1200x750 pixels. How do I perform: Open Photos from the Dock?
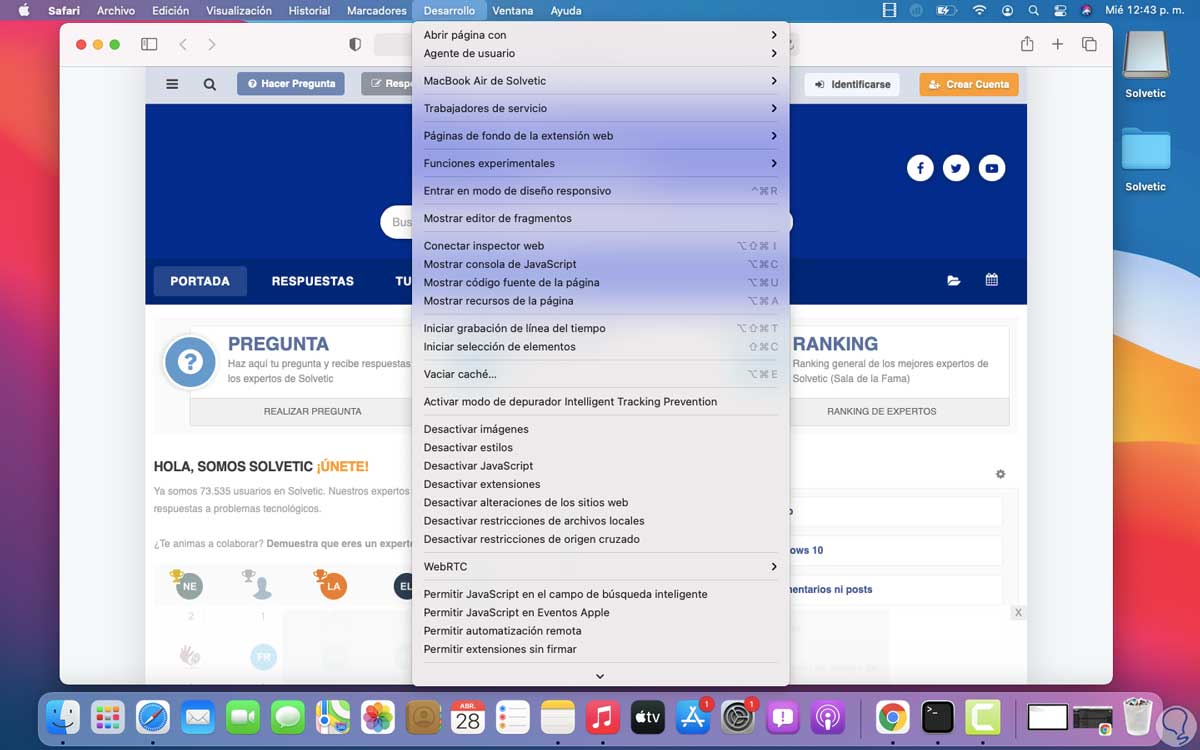tap(378, 716)
